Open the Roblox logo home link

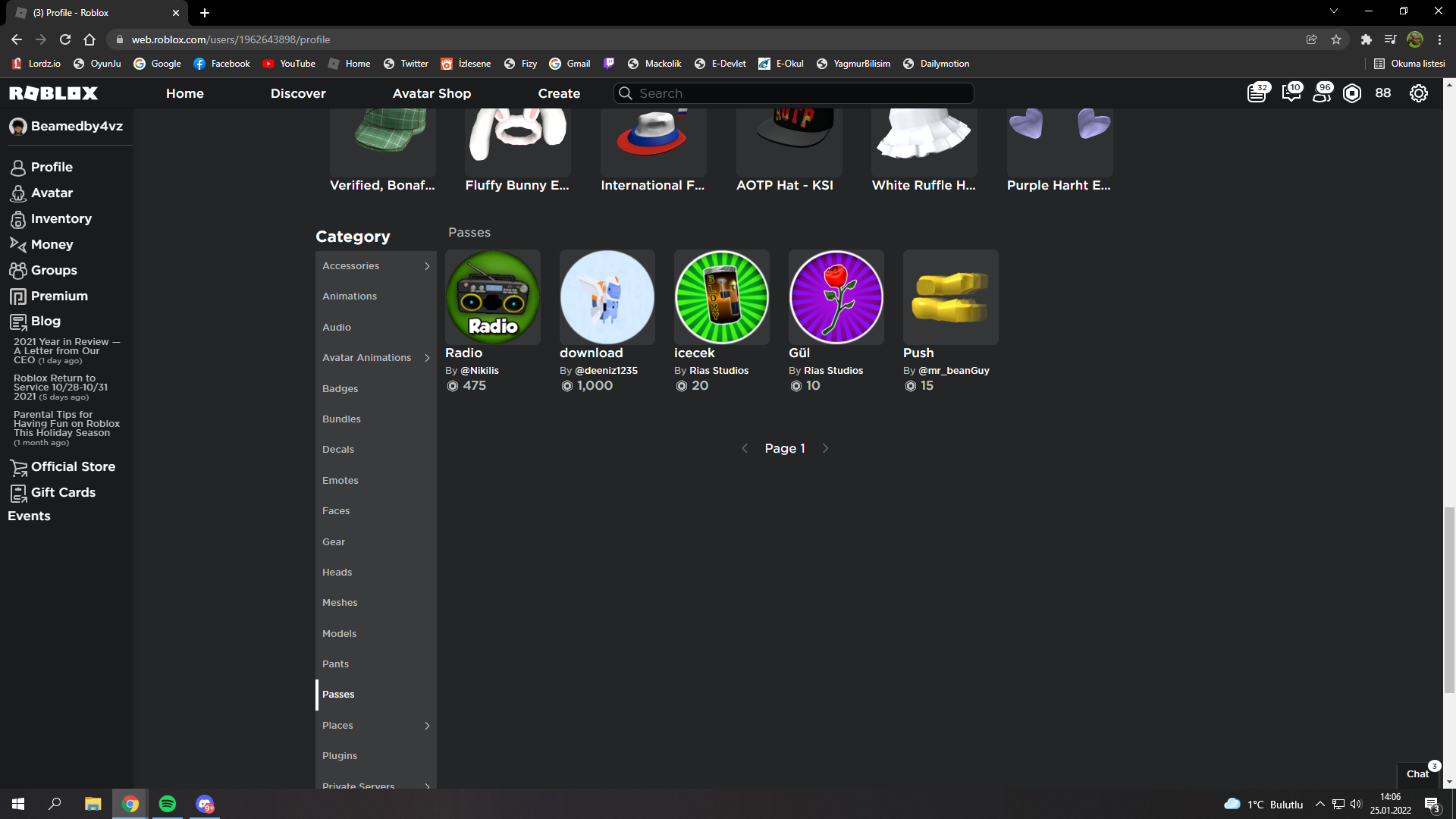pos(53,93)
